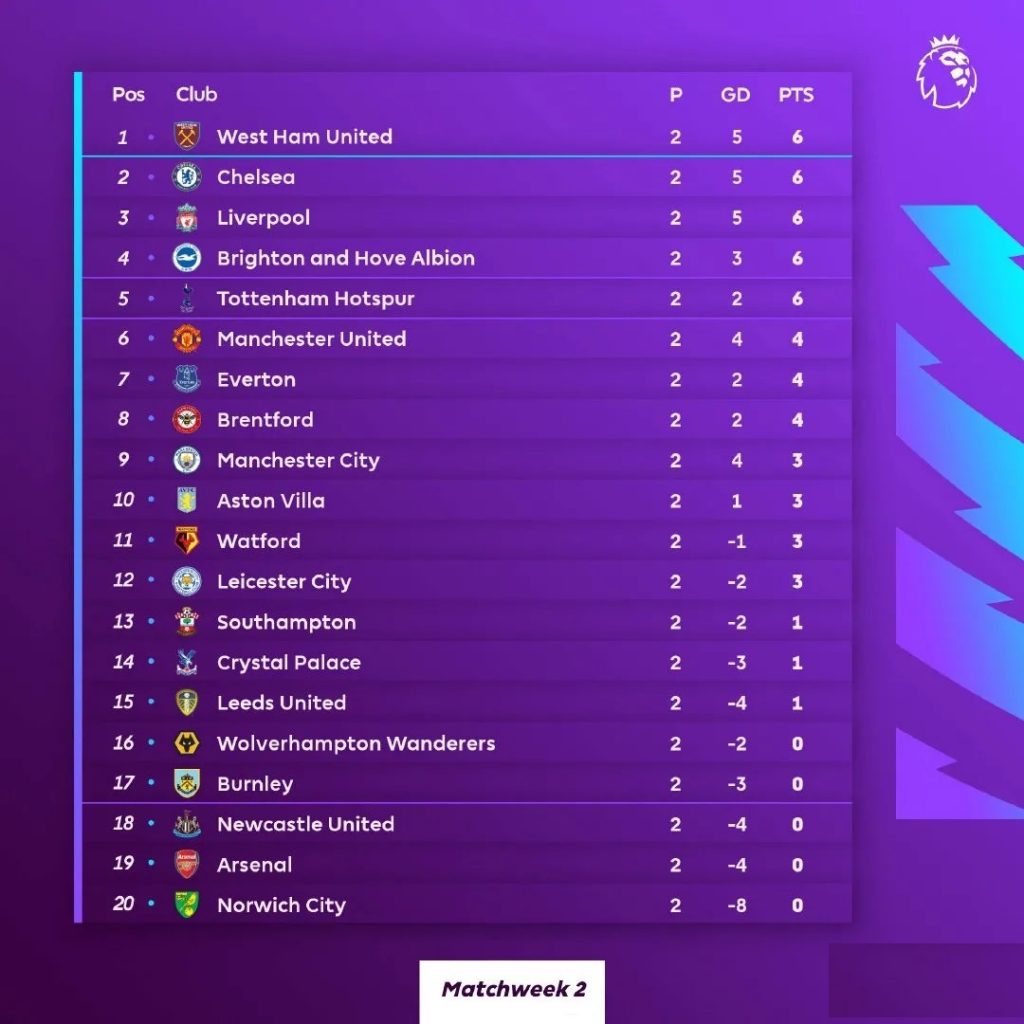Click the Leicester City team name
Screen dimensions: 1024x1024
pos(284,582)
